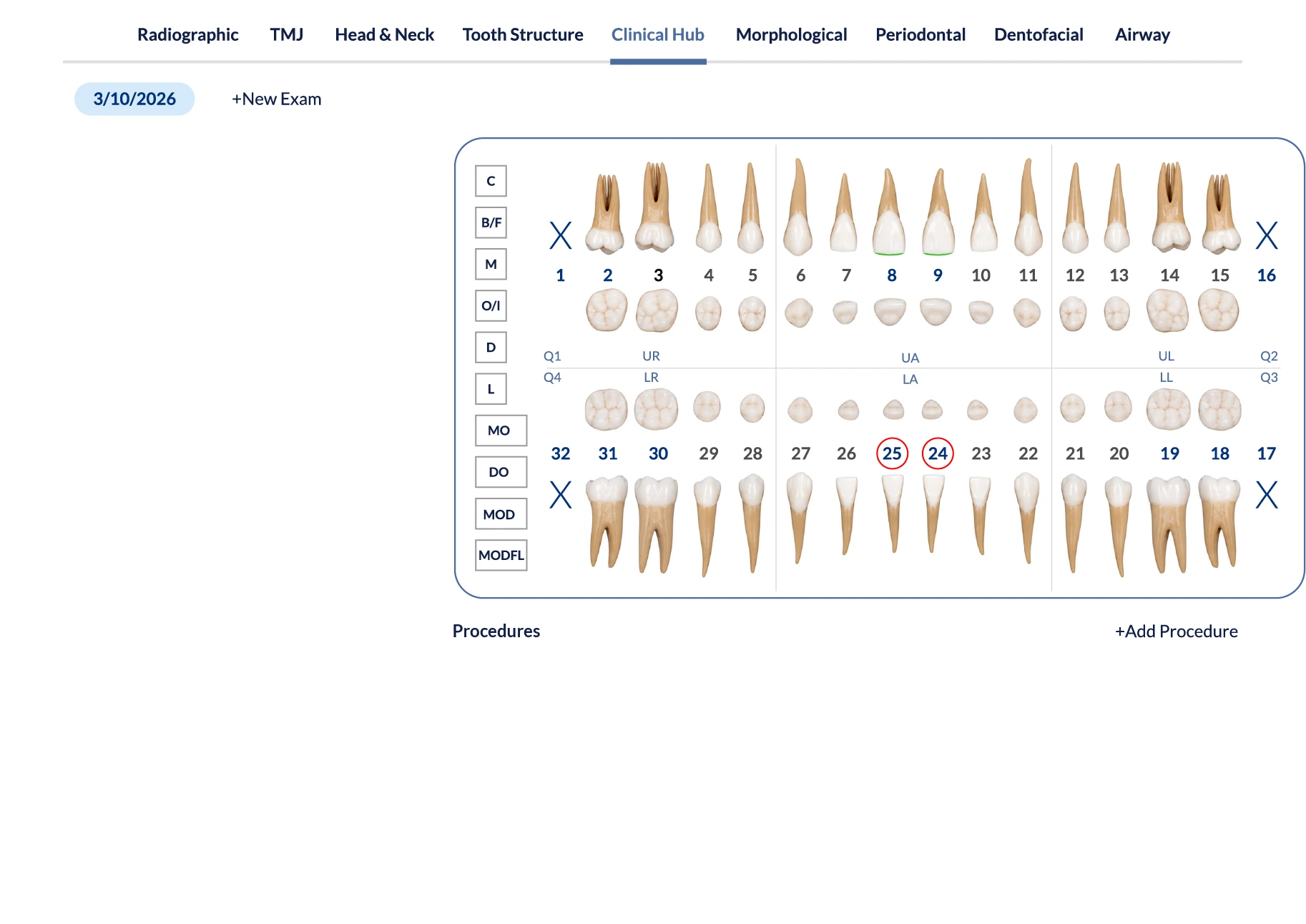Toggle the D surface box
Image resolution: width=1306 pixels, height=924 pixels.
click(491, 347)
